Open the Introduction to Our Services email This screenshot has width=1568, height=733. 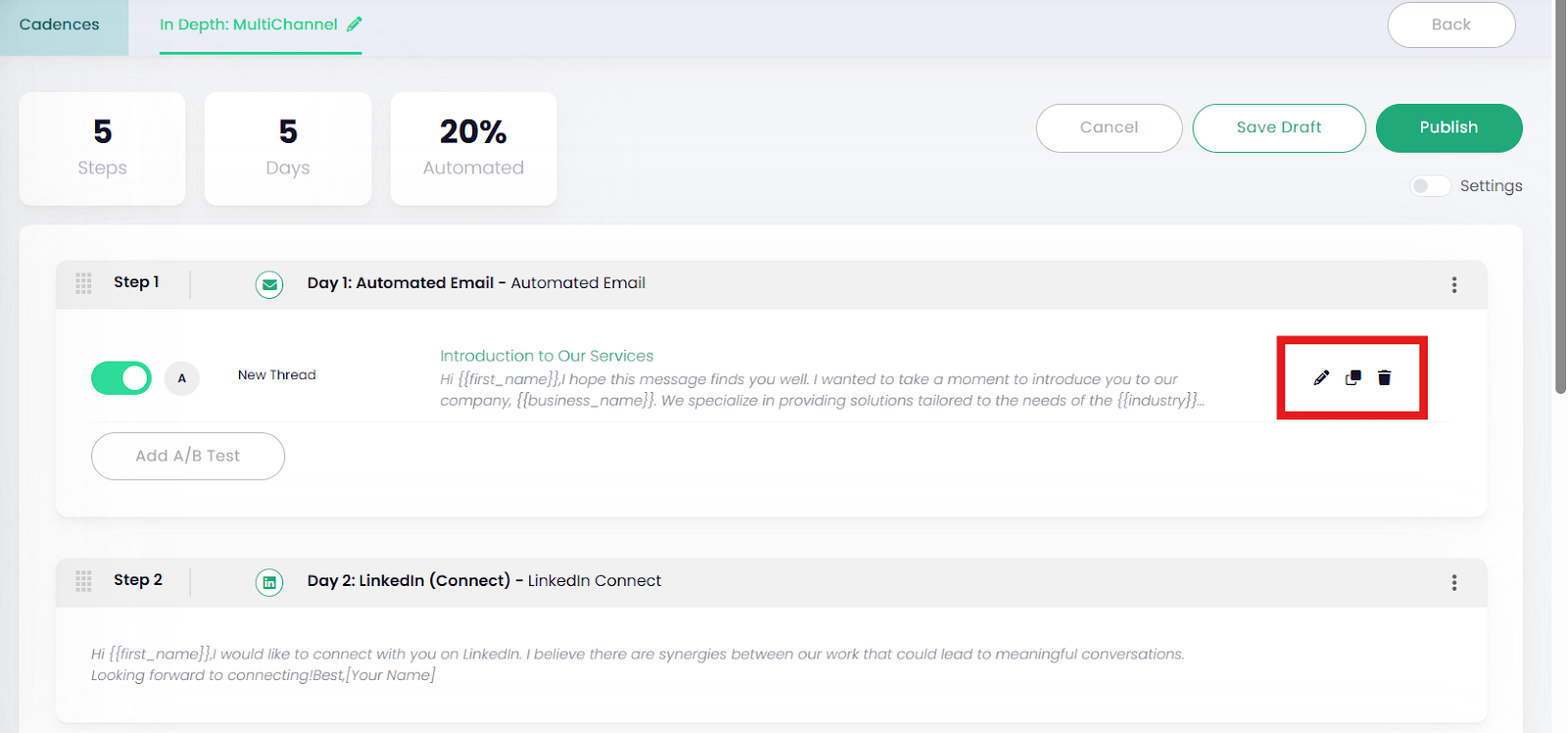(x=547, y=356)
